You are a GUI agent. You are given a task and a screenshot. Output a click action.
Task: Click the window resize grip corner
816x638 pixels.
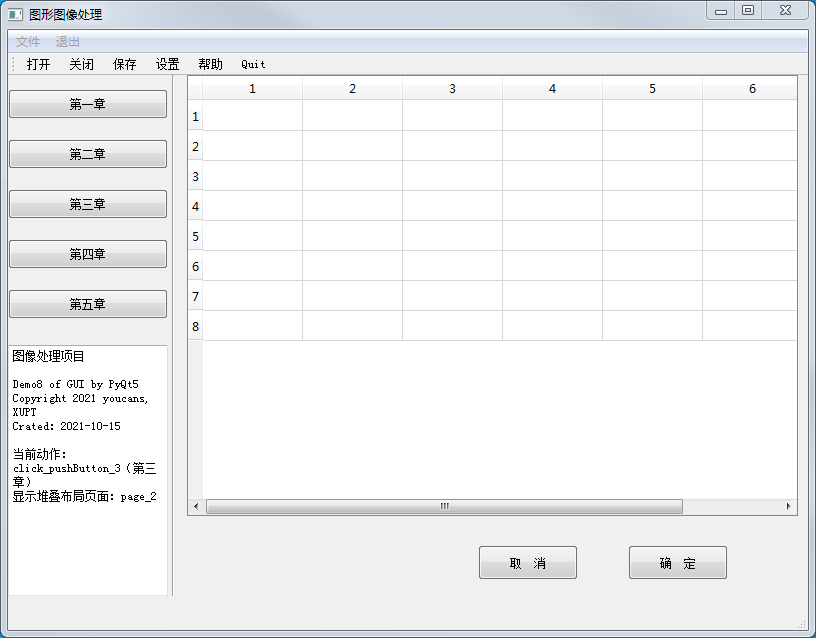click(x=802, y=624)
